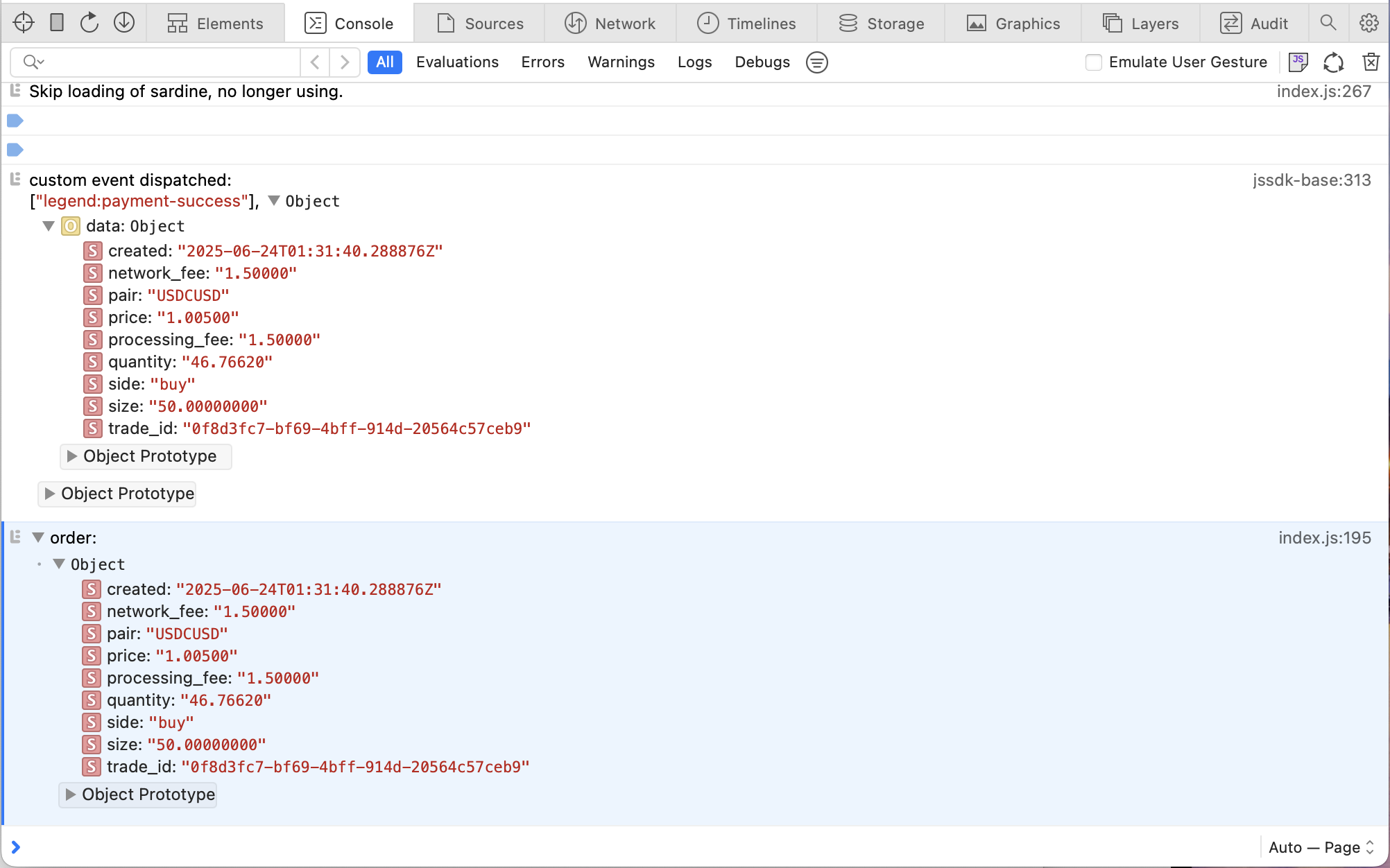The width and height of the screenshot is (1390, 868).
Task: Switch to the Elements tab
Action: click(216, 24)
